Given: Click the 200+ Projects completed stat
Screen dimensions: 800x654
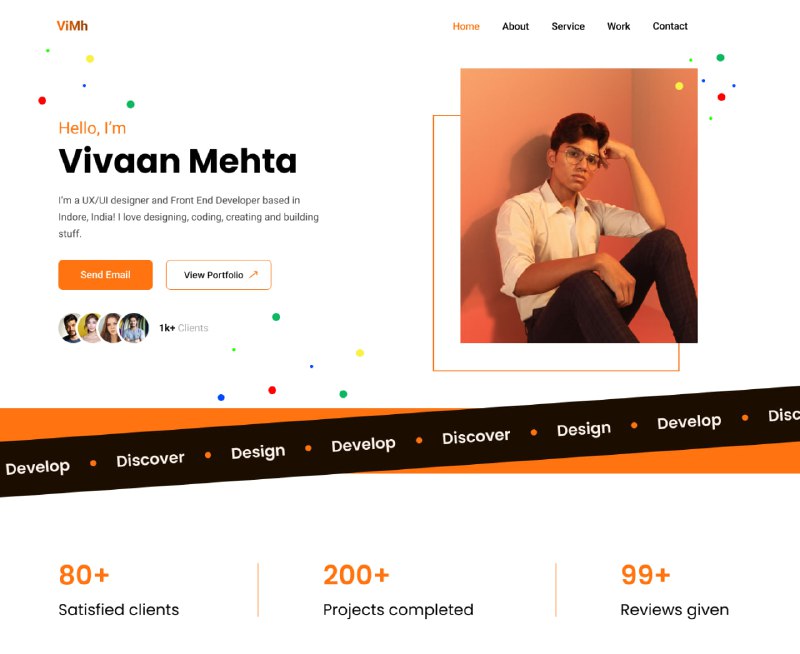Looking at the screenshot, I should [398, 590].
